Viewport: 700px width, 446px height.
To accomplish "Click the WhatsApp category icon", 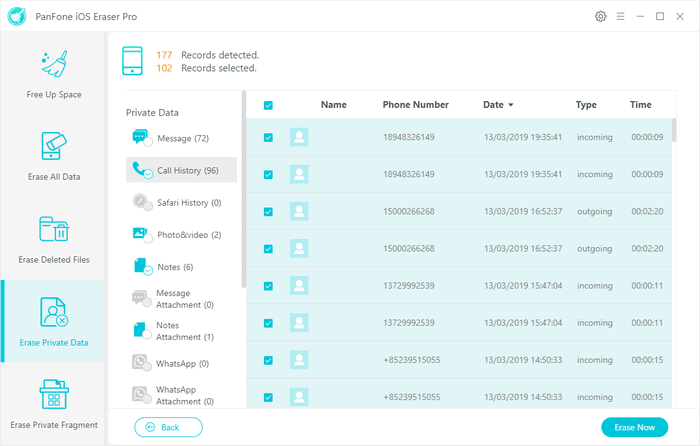I will 141,363.
